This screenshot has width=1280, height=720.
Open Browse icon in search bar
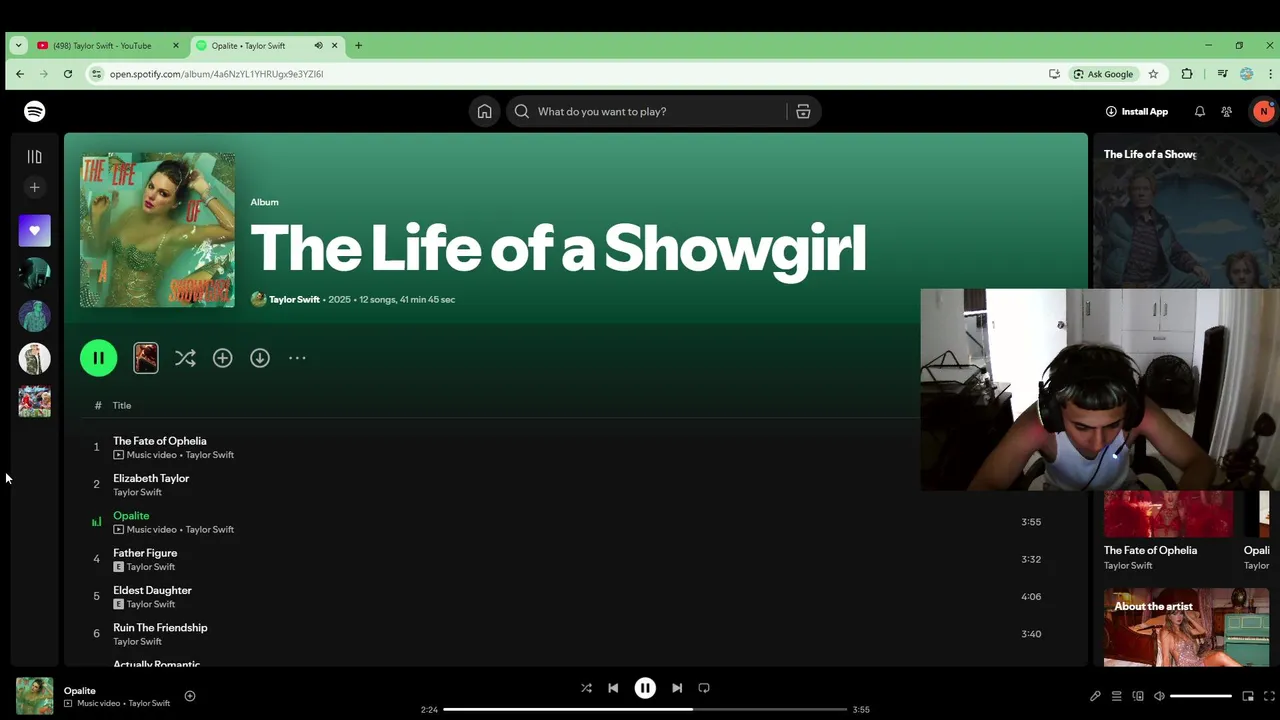pos(803,111)
